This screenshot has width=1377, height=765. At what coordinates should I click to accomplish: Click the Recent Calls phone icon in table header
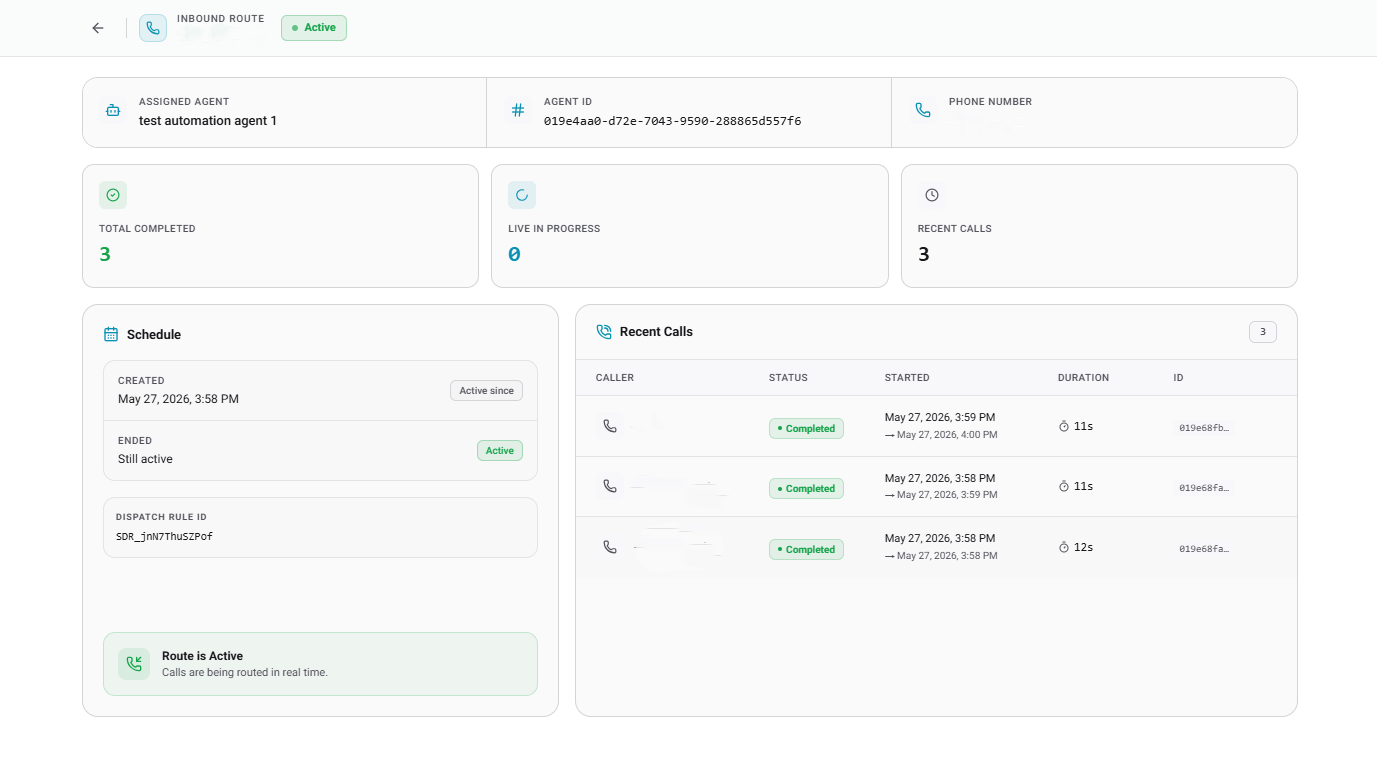point(604,332)
